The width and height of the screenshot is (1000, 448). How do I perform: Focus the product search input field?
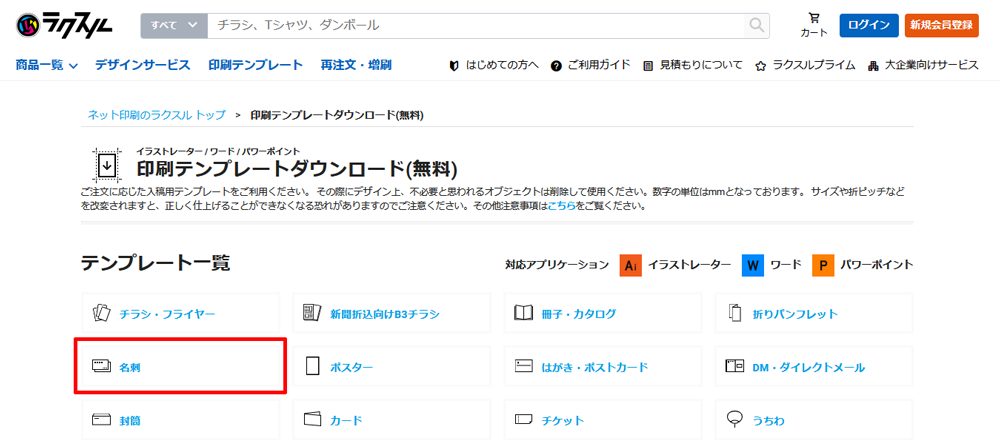click(x=475, y=25)
